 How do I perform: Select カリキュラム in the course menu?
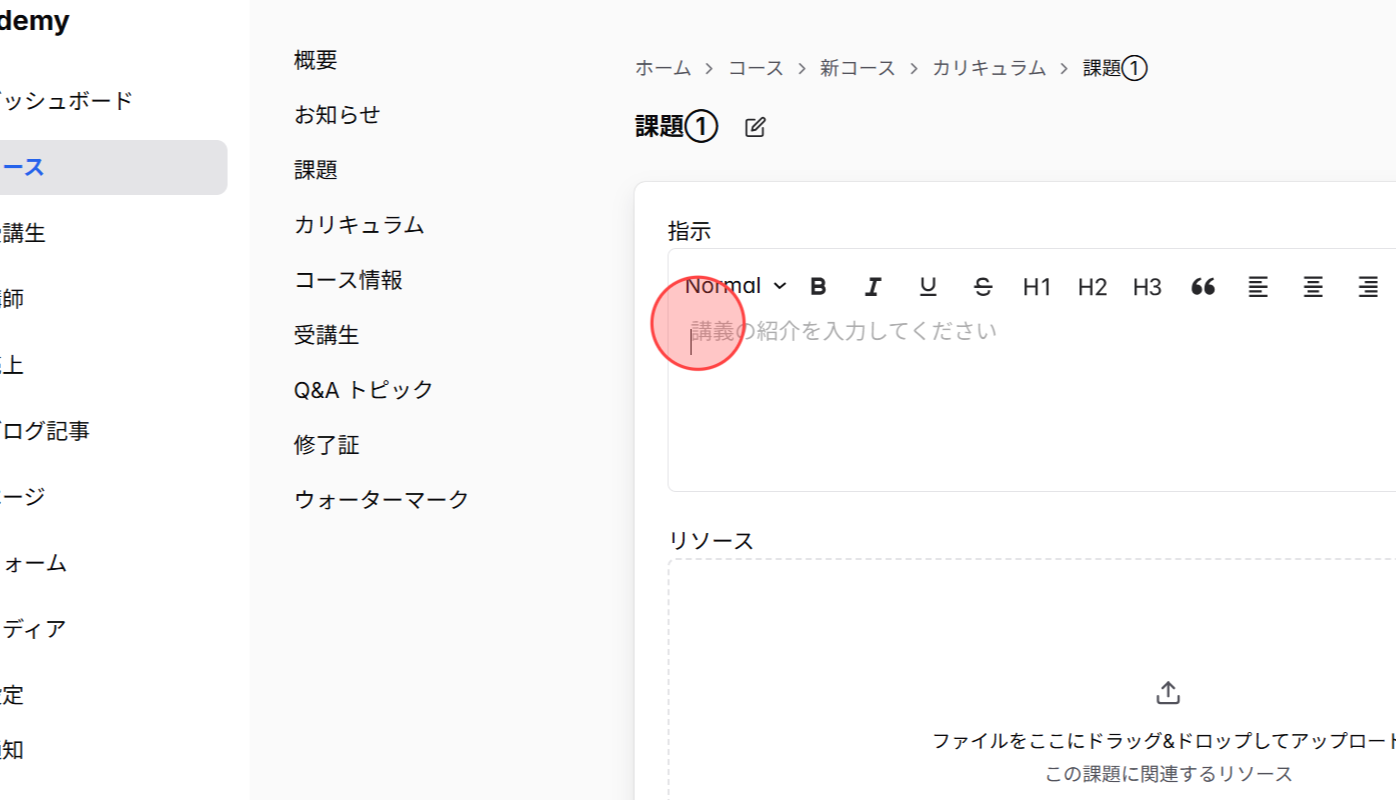coord(359,225)
